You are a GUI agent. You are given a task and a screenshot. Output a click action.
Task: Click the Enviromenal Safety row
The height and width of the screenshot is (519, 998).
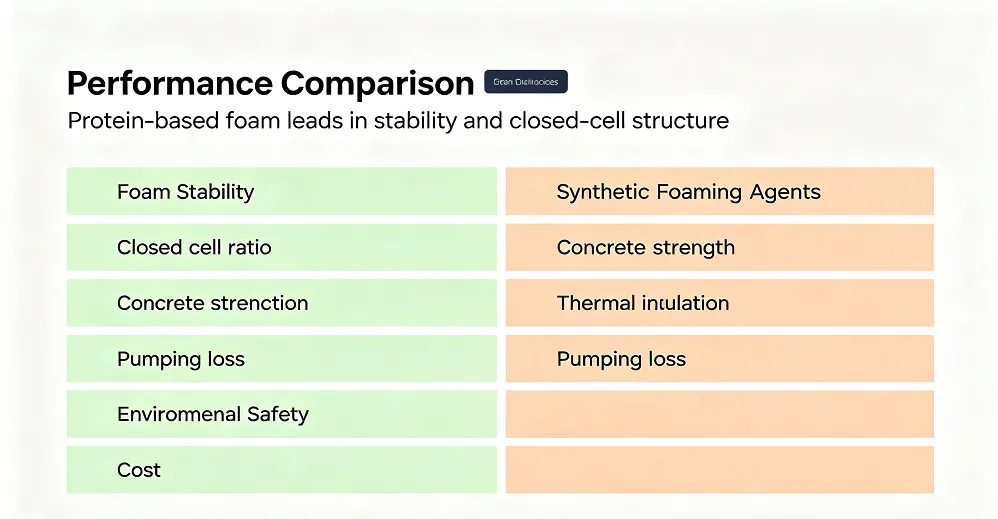click(x=281, y=414)
